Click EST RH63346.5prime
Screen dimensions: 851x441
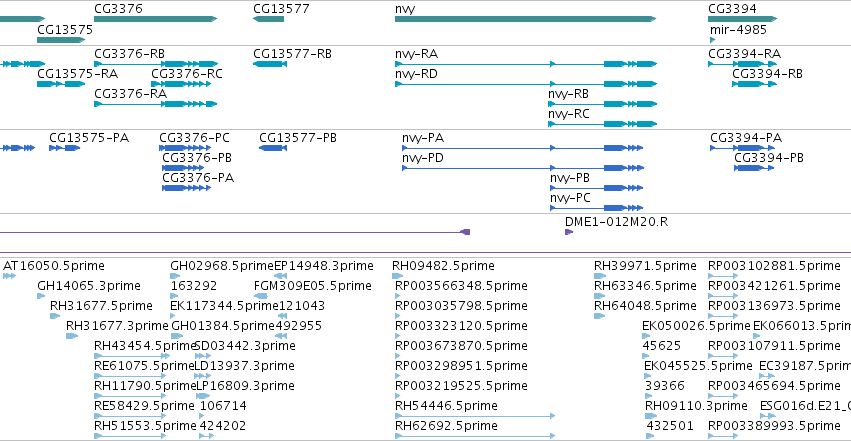(x=645, y=286)
